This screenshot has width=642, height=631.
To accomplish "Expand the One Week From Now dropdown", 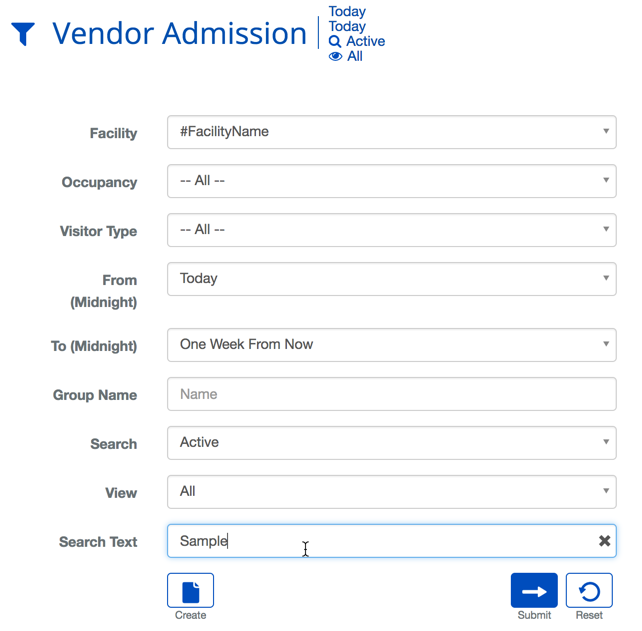I will tap(391, 345).
